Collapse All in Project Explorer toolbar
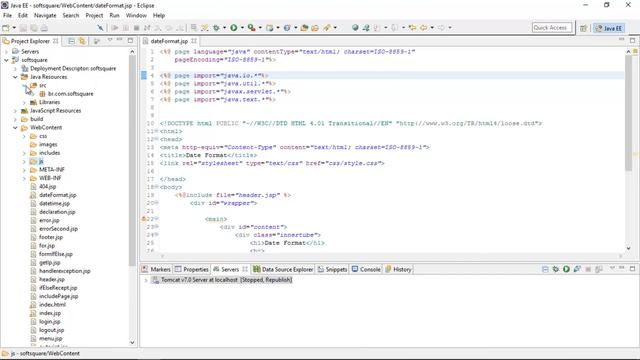The width and height of the screenshot is (640, 360). (x=71, y=41)
